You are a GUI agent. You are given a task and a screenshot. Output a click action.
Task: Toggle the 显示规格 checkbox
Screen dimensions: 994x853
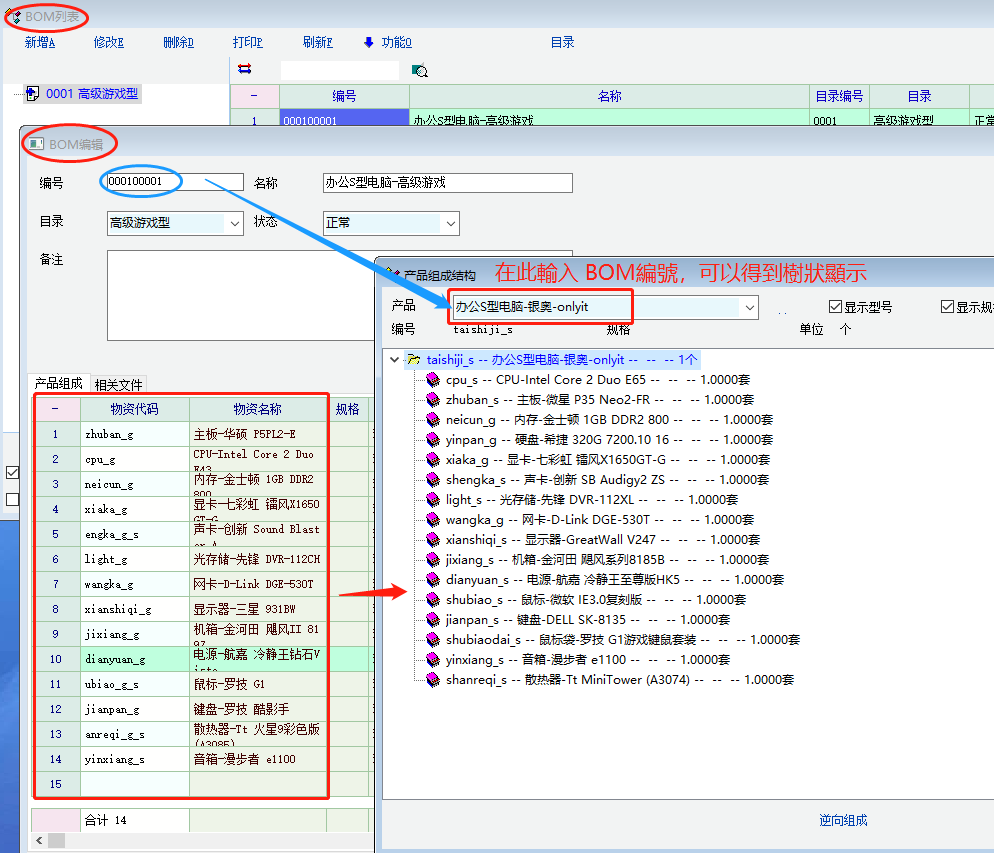(x=947, y=307)
